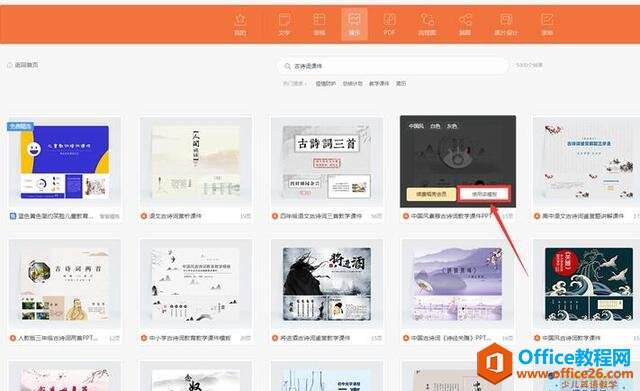Image resolution: width=640 pixels, height=391 pixels.
Task: Open the 将进酒 ink-painting template thumbnail
Action: (x=327, y=284)
